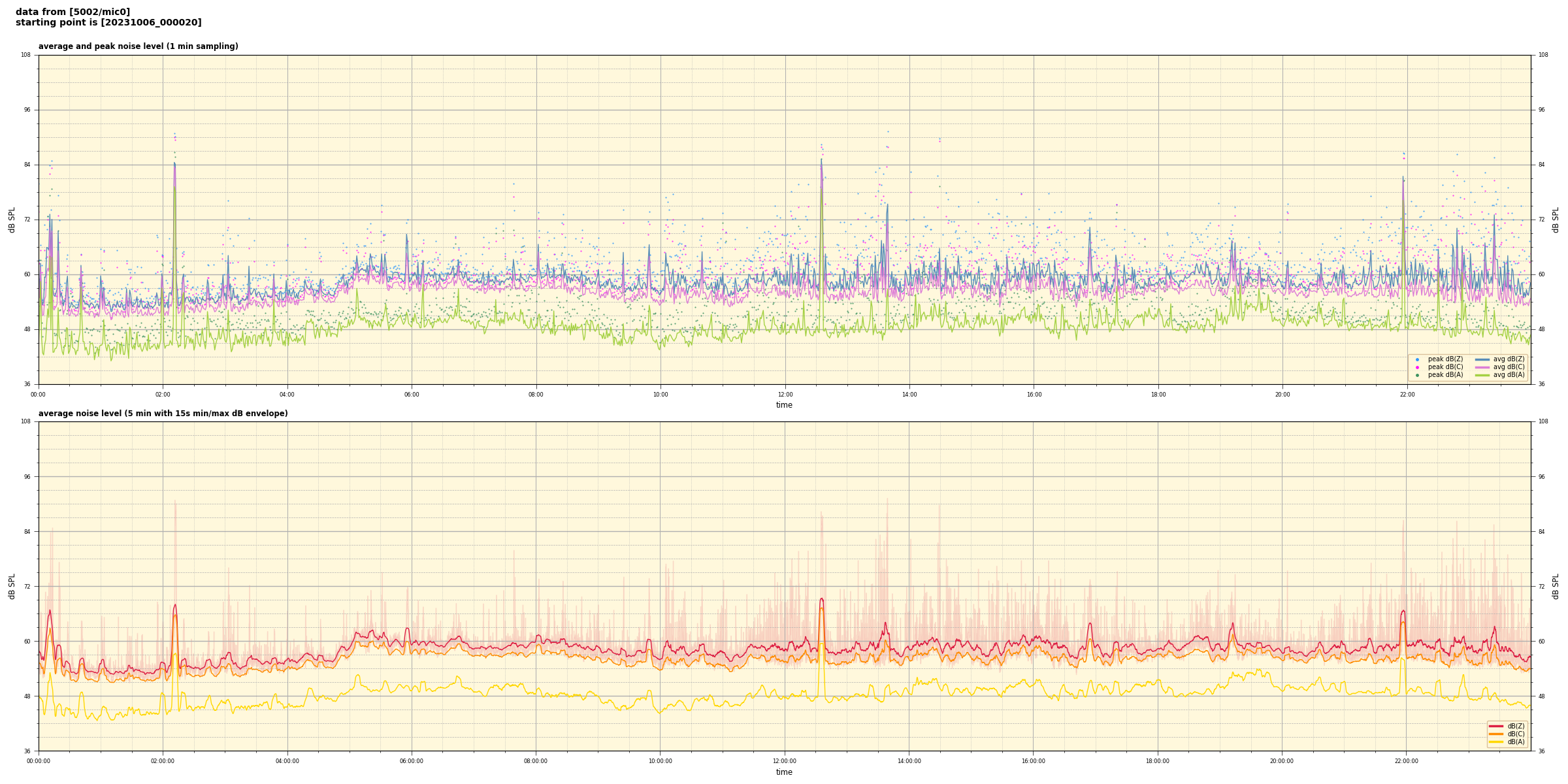
Task: Click the starting point 20231006_000020 text
Action: [x=108, y=22]
